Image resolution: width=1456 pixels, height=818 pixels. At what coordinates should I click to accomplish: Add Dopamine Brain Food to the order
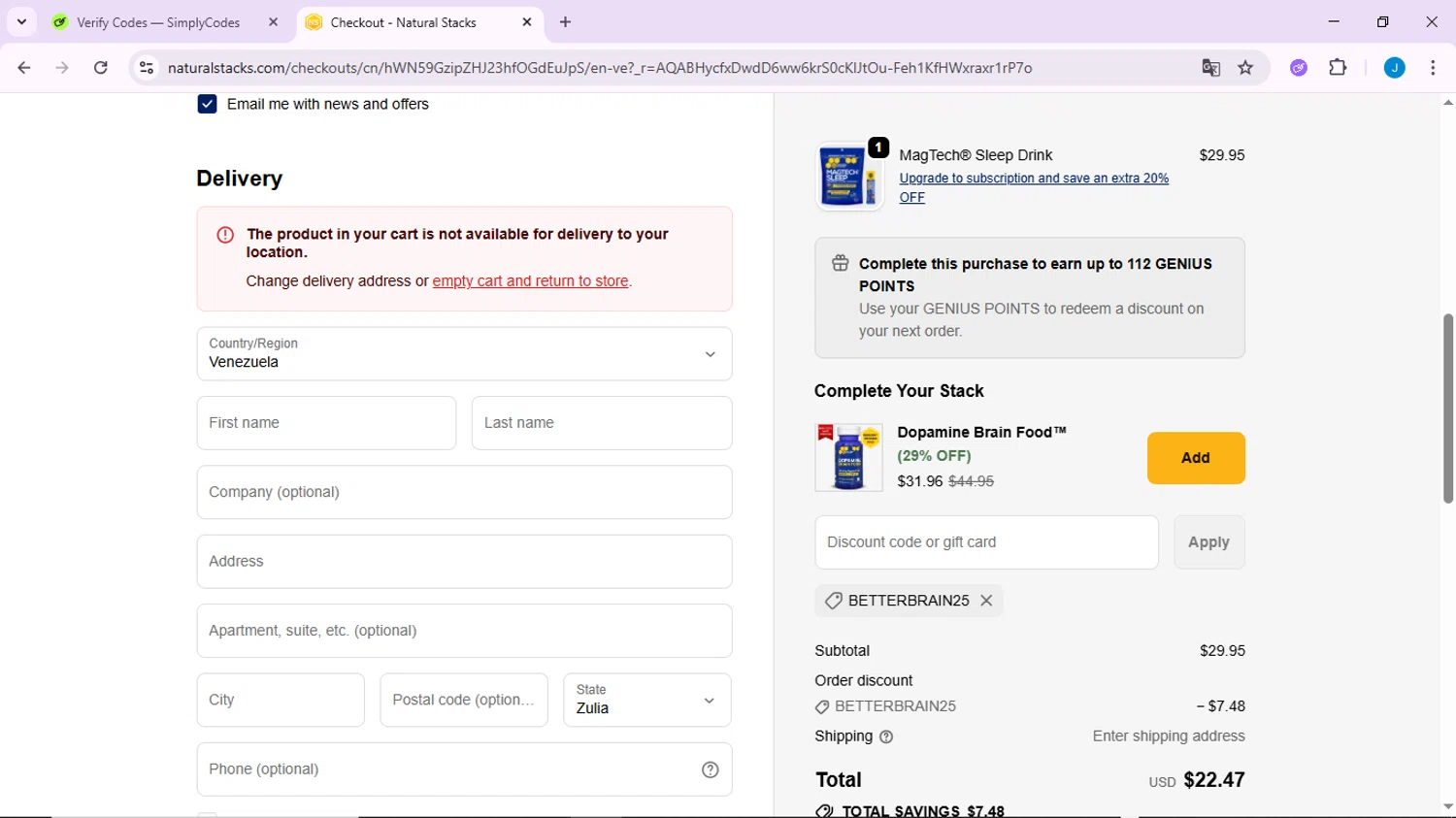(1196, 458)
